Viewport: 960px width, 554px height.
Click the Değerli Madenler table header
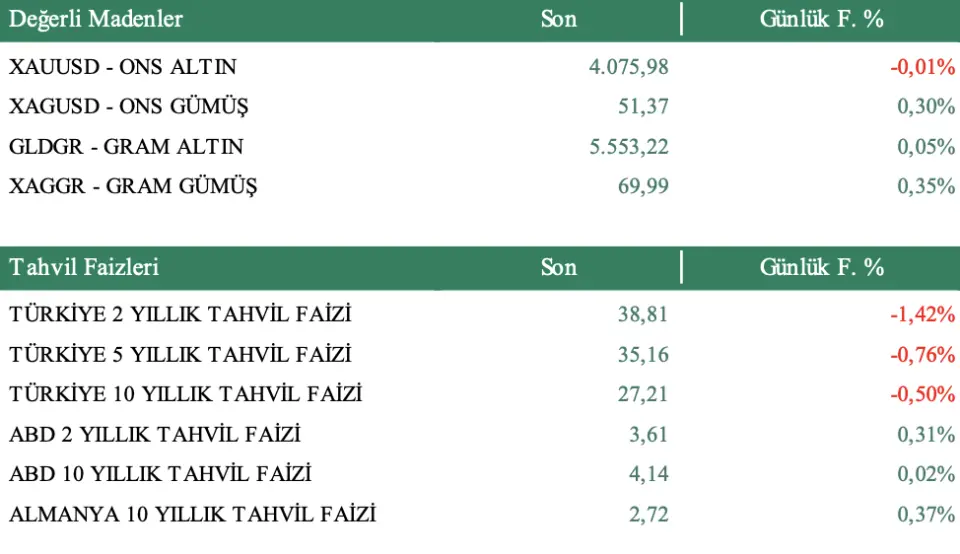pyautogui.click(x=96, y=19)
